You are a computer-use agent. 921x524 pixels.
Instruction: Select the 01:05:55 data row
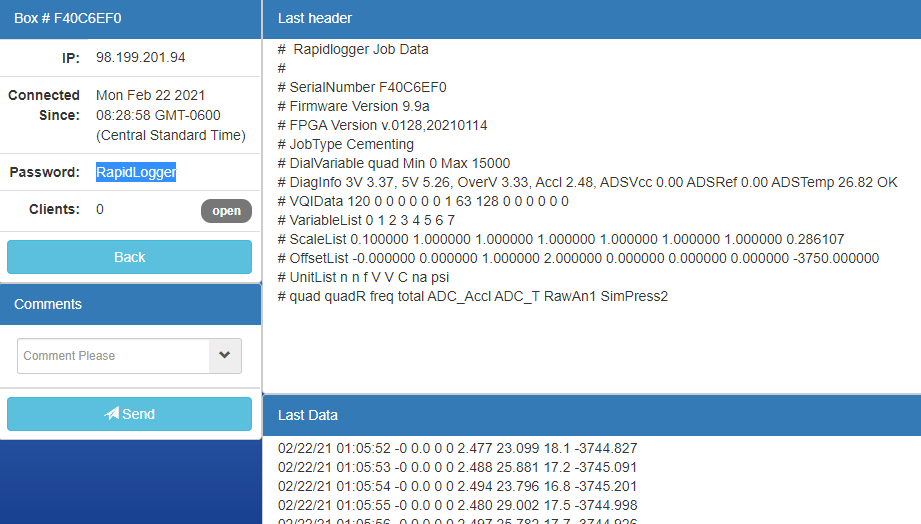click(458, 505)
